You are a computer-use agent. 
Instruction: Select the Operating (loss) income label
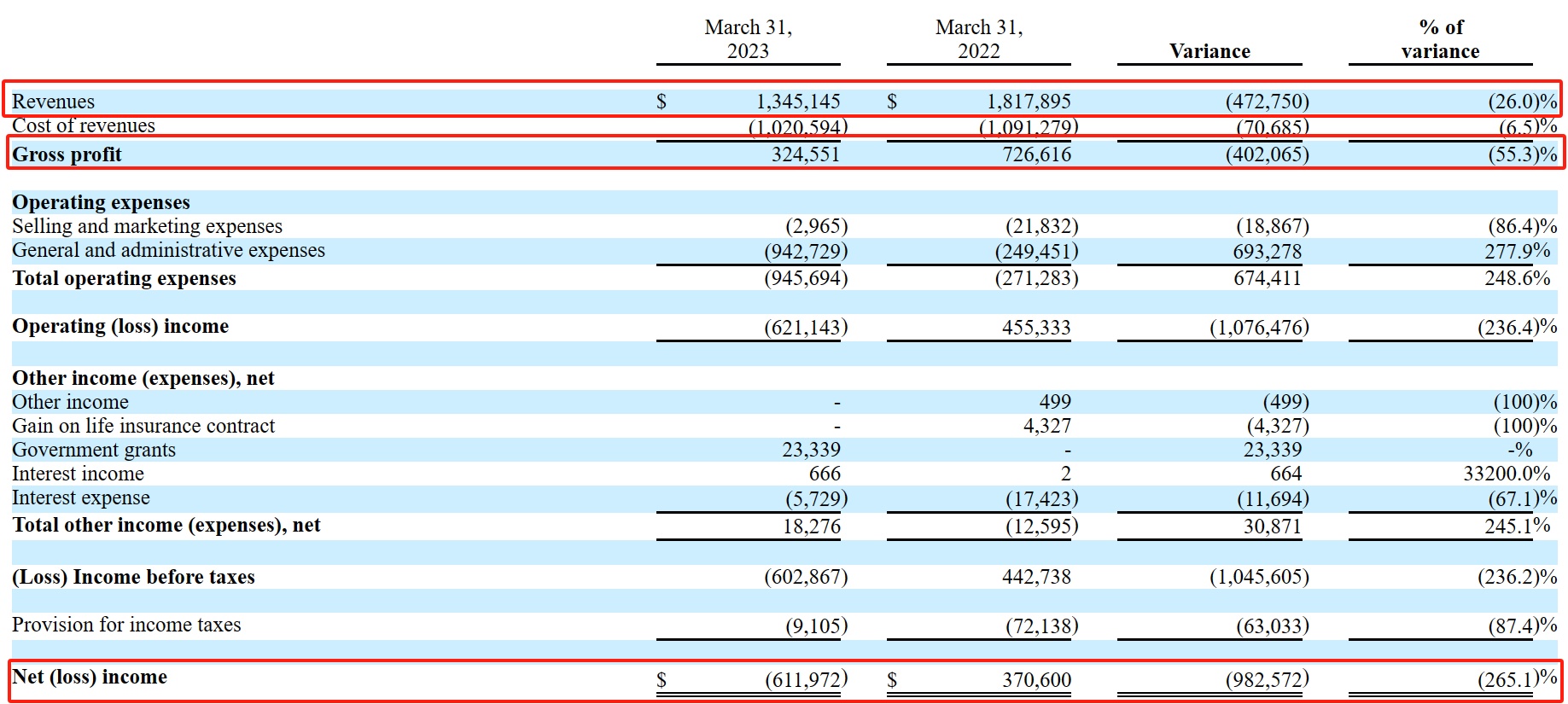pyautogui.click(x=120, y=326)
